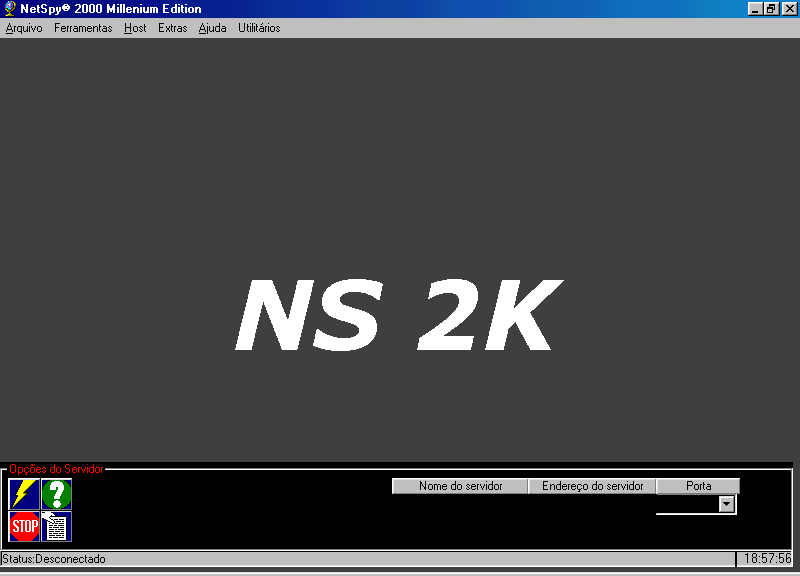Screen dimensions: 800x576
Task: Click the Endereço do servidor column header
Action: (592, 486)
